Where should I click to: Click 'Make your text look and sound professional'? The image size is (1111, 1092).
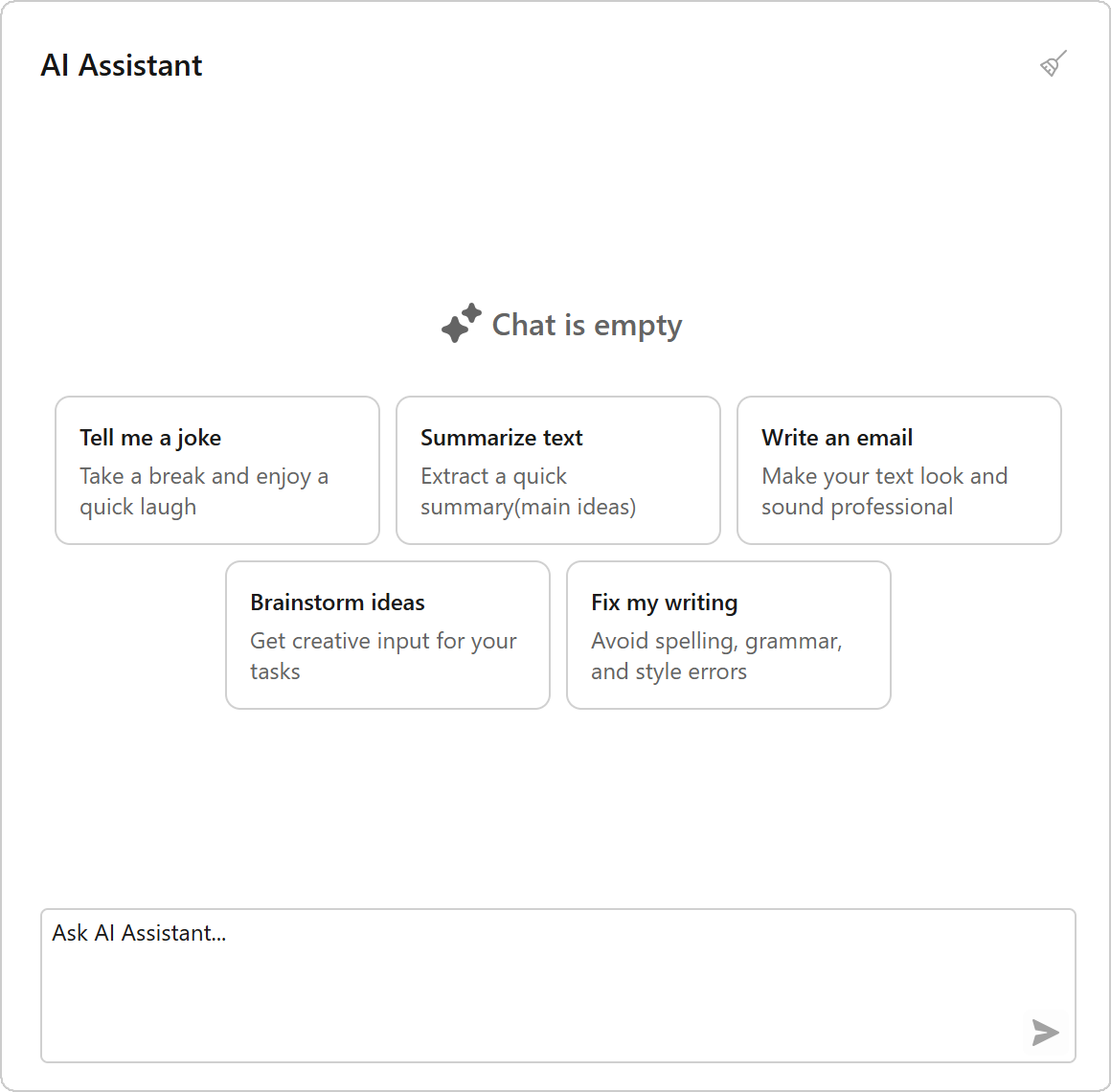pyautogui.click(x=884, y=491)
